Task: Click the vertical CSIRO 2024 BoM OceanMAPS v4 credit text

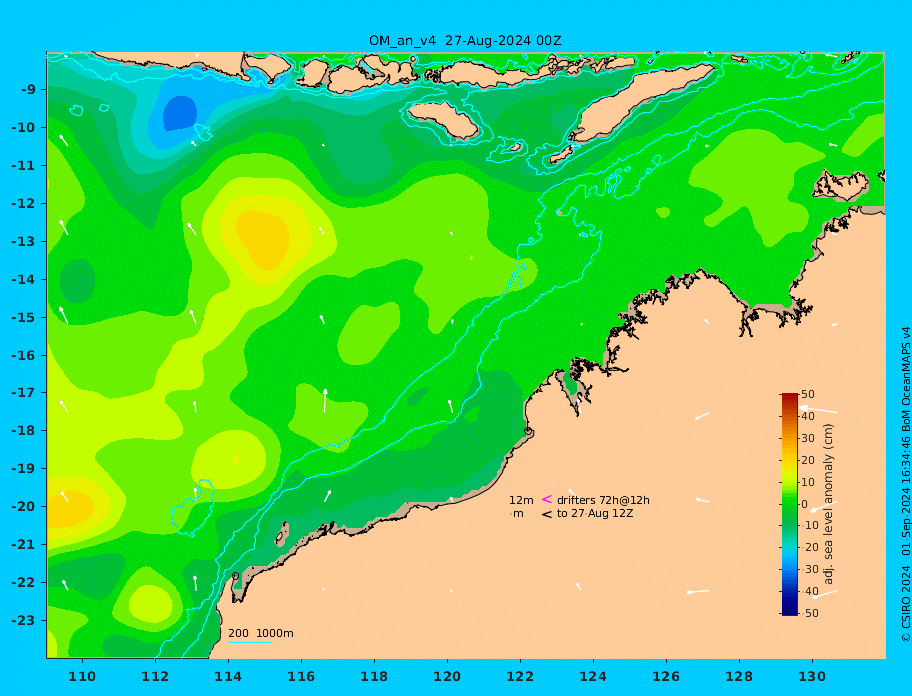Action: click(x=906, y=484)
